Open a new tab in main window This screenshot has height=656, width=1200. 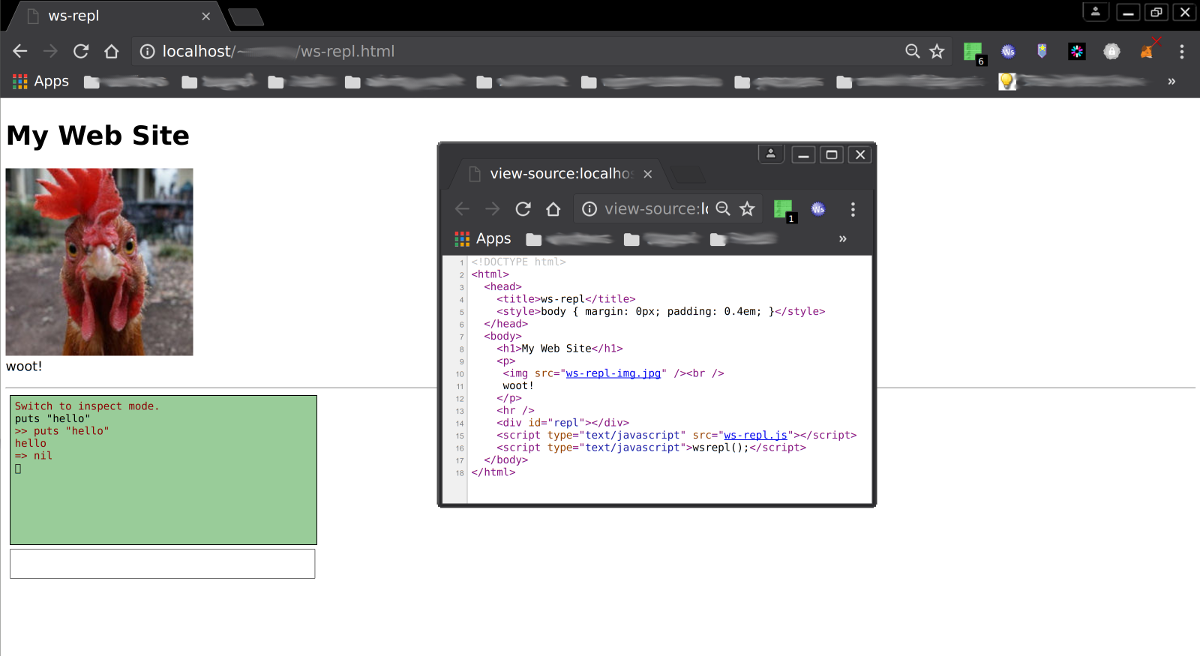pos(246,17)
